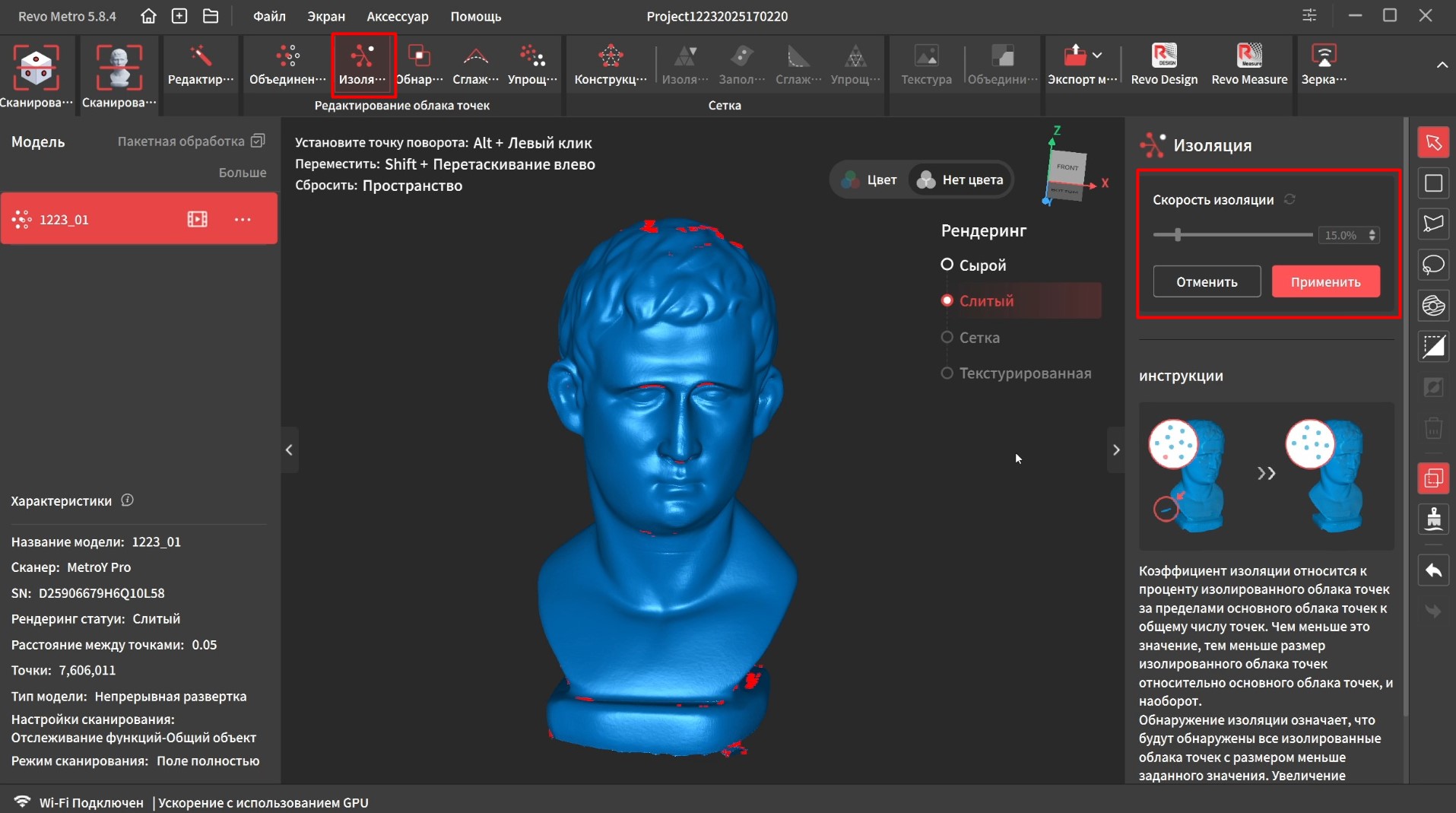
Task: Toggle Пакетная обработка batch processing
Action: click(x=192, y=141)
